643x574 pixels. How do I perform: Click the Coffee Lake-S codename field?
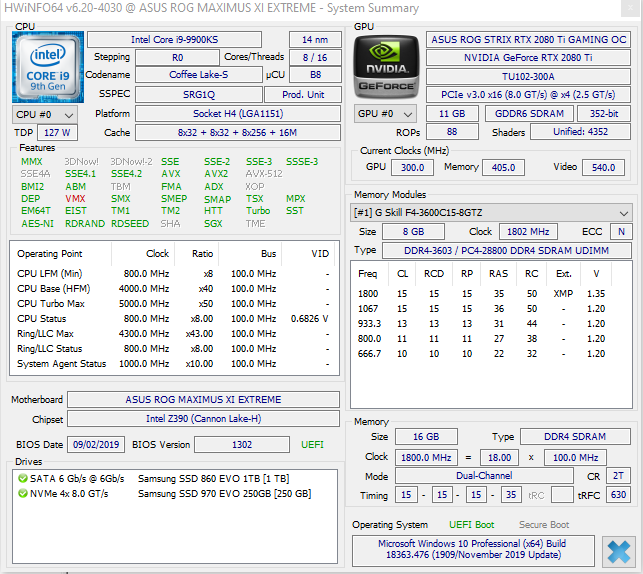[198, 75]
